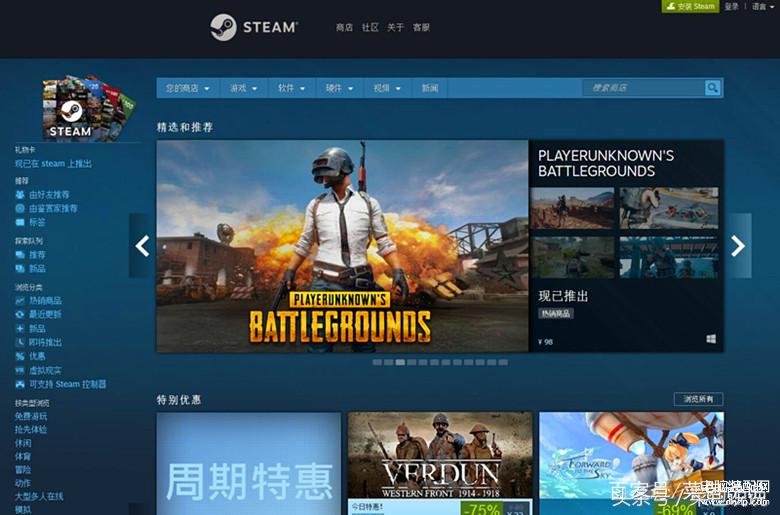Open 虚拟现实 VR icon
This screenshot has width=780, height=515.
pos(20,370)
